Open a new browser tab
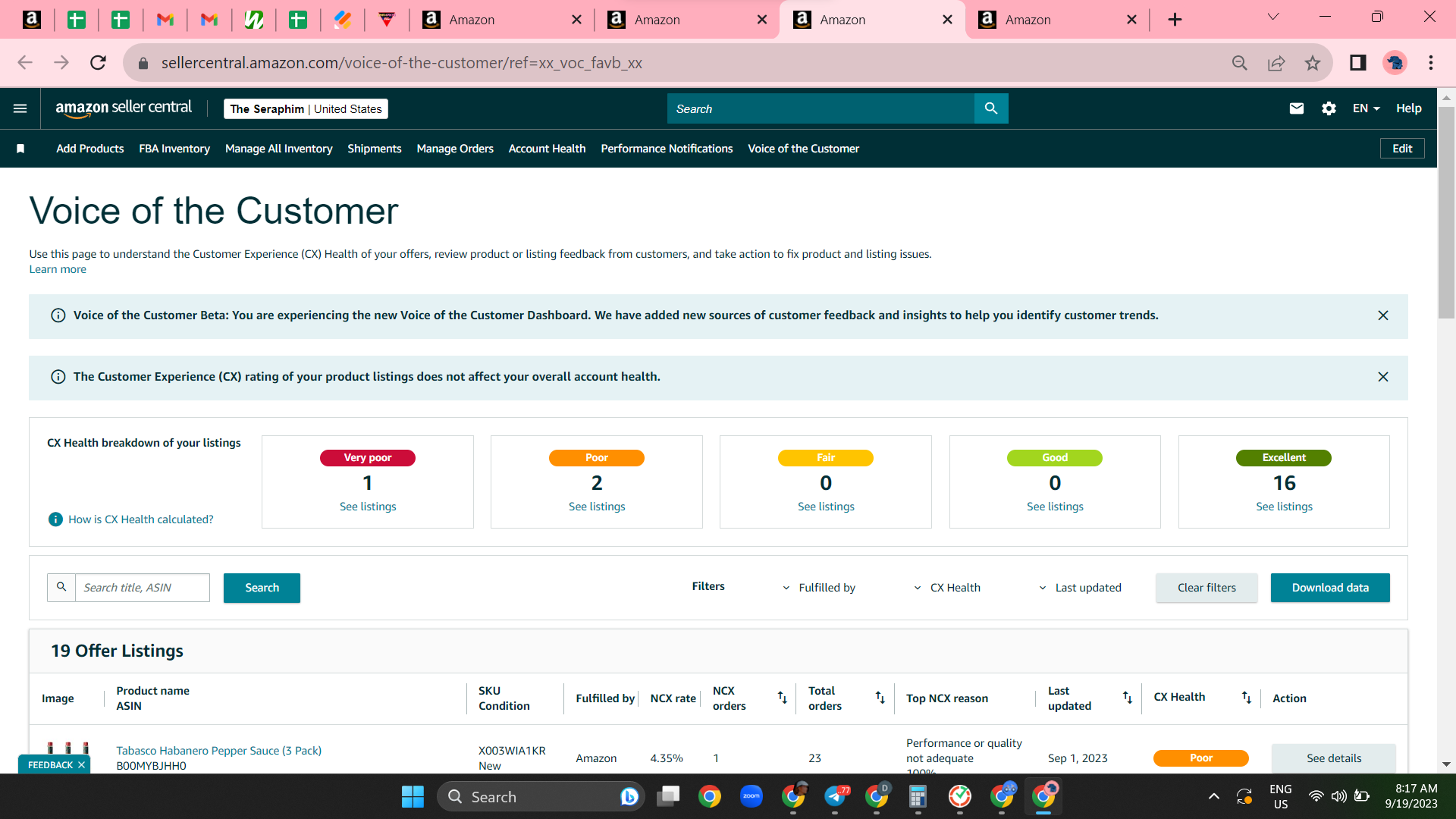Screen dimensions: 1456x819 [x=1175, y=20]
